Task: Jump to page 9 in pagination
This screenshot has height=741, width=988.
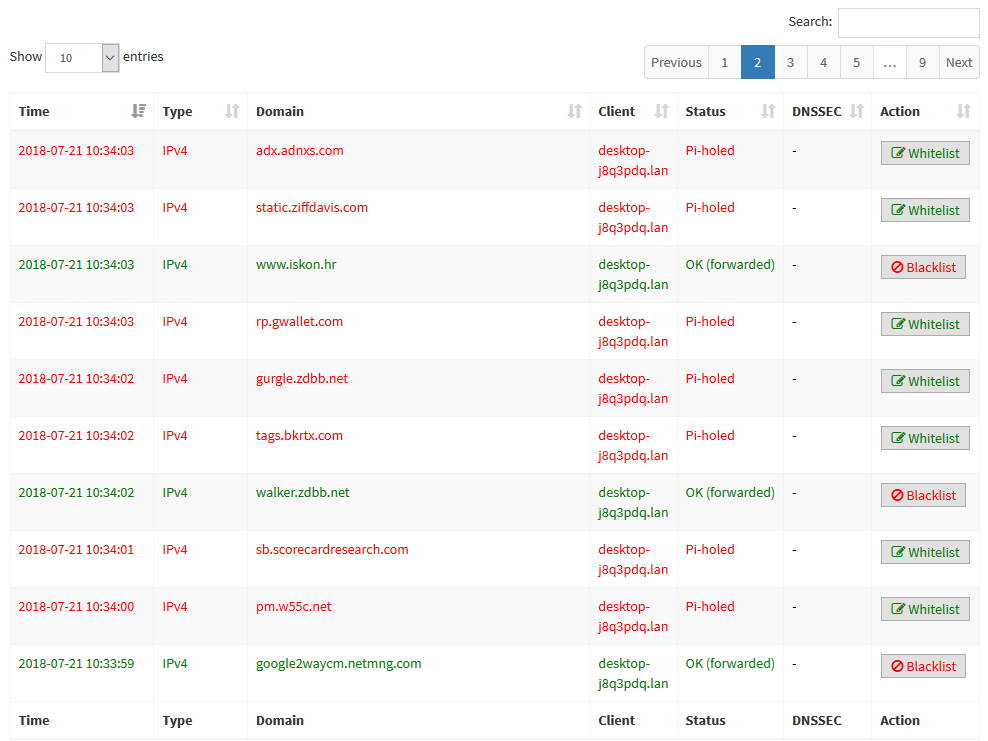Action: [922, 62]
